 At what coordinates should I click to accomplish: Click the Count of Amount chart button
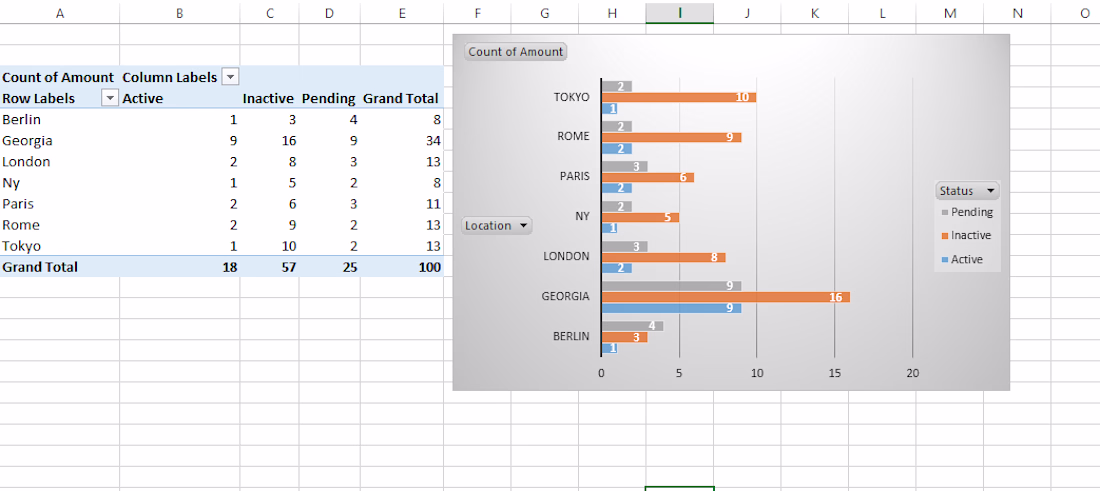[516, 52]
